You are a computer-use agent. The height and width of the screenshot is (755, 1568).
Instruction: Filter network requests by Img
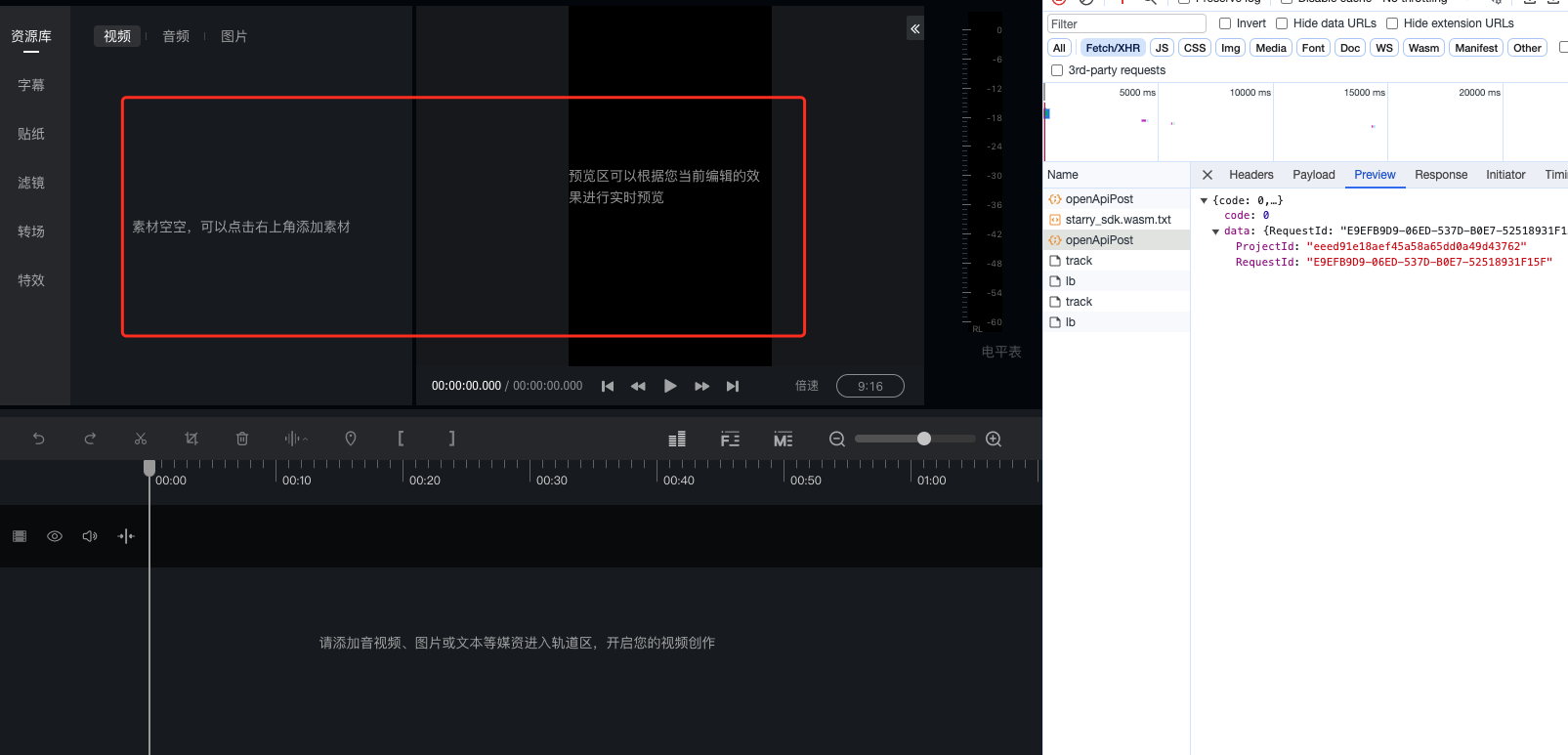pyautogui.click(x=1231, y=48)
